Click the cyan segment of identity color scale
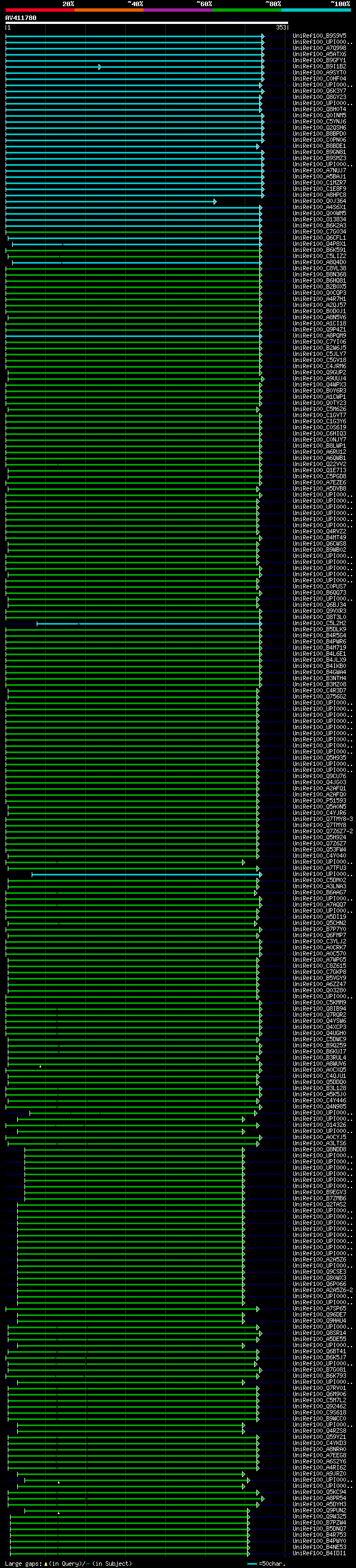This screenshot has width=356, height=1568. coord(317,10)
